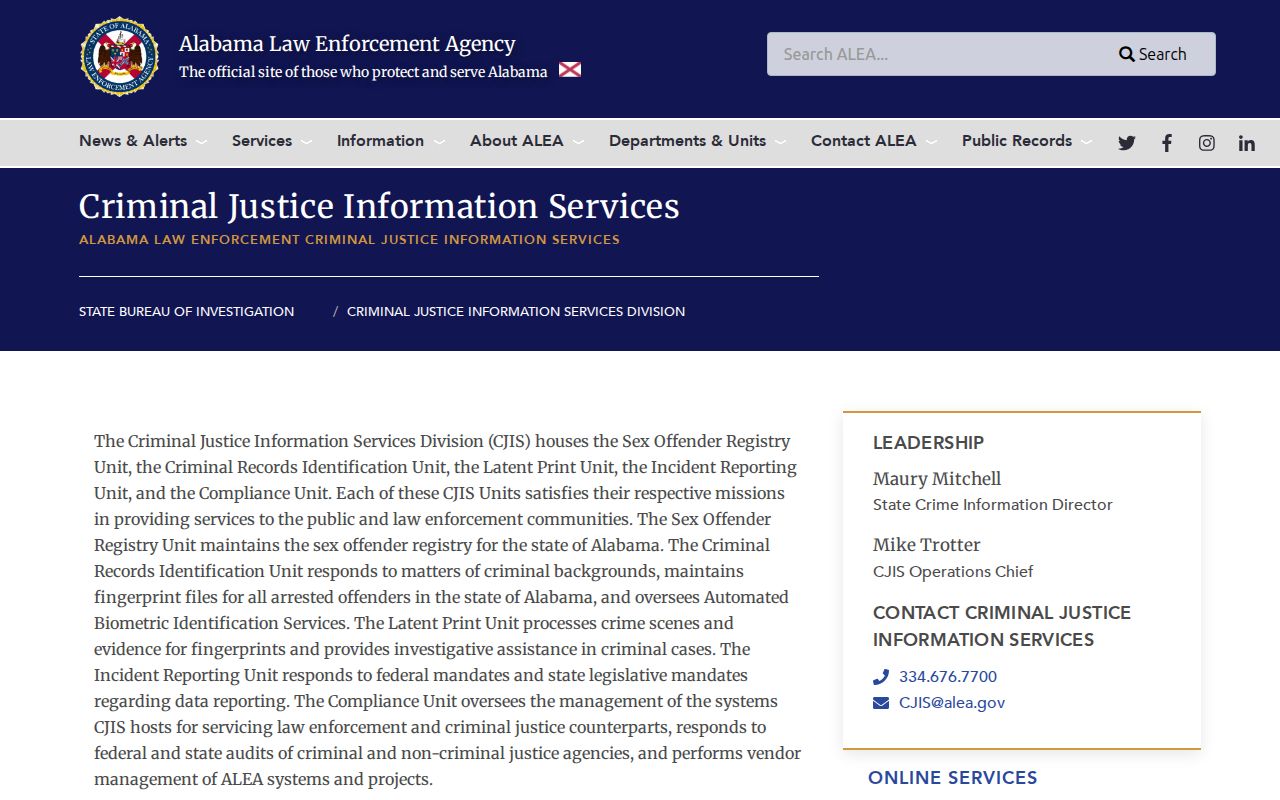
Task: Expand chevron next to News & Alerts
Action: coord(201,142)
